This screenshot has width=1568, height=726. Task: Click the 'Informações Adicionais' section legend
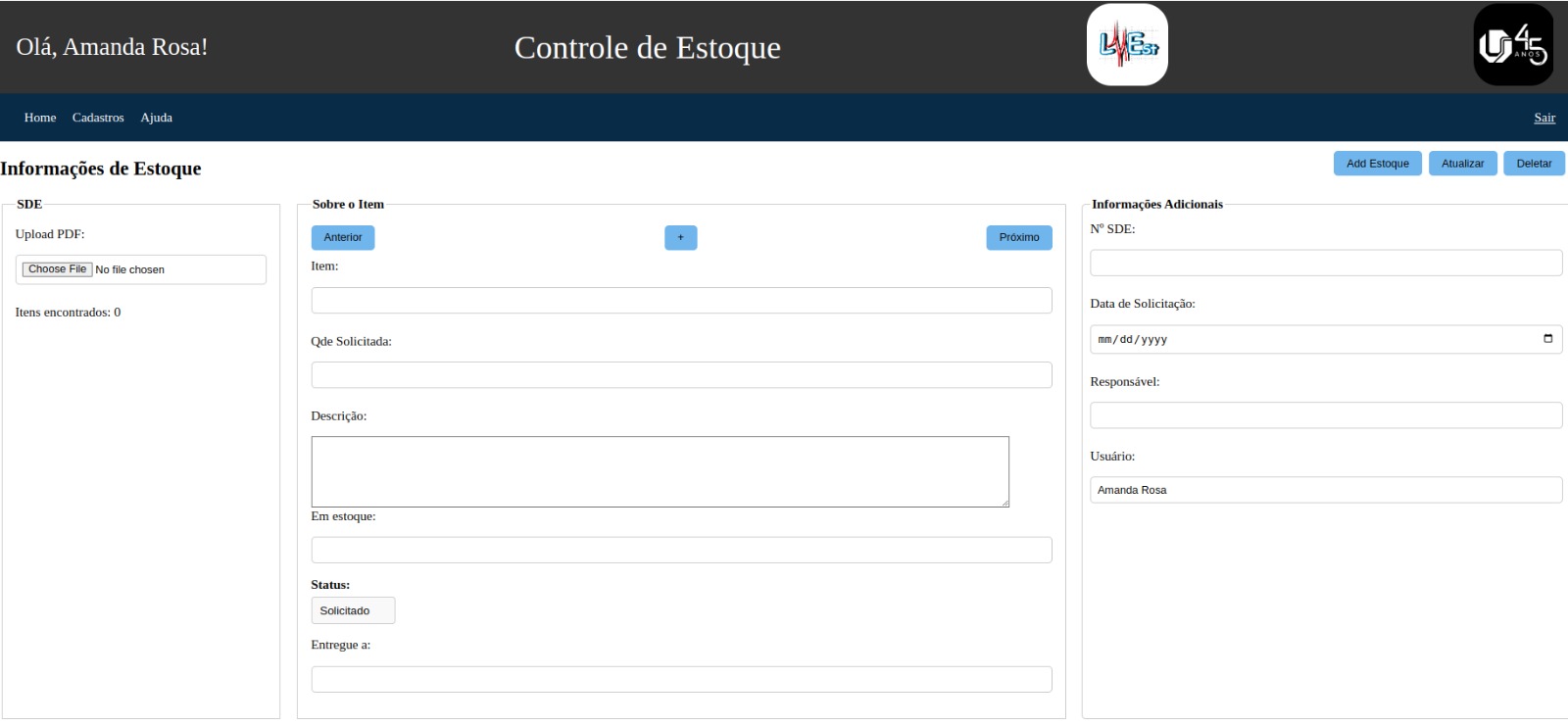[1157, 204]
